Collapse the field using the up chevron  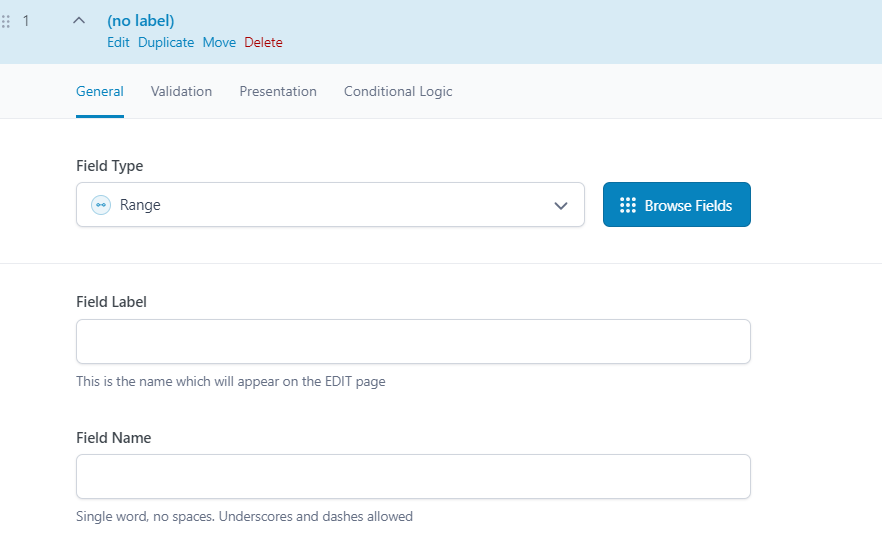[79, 21]
